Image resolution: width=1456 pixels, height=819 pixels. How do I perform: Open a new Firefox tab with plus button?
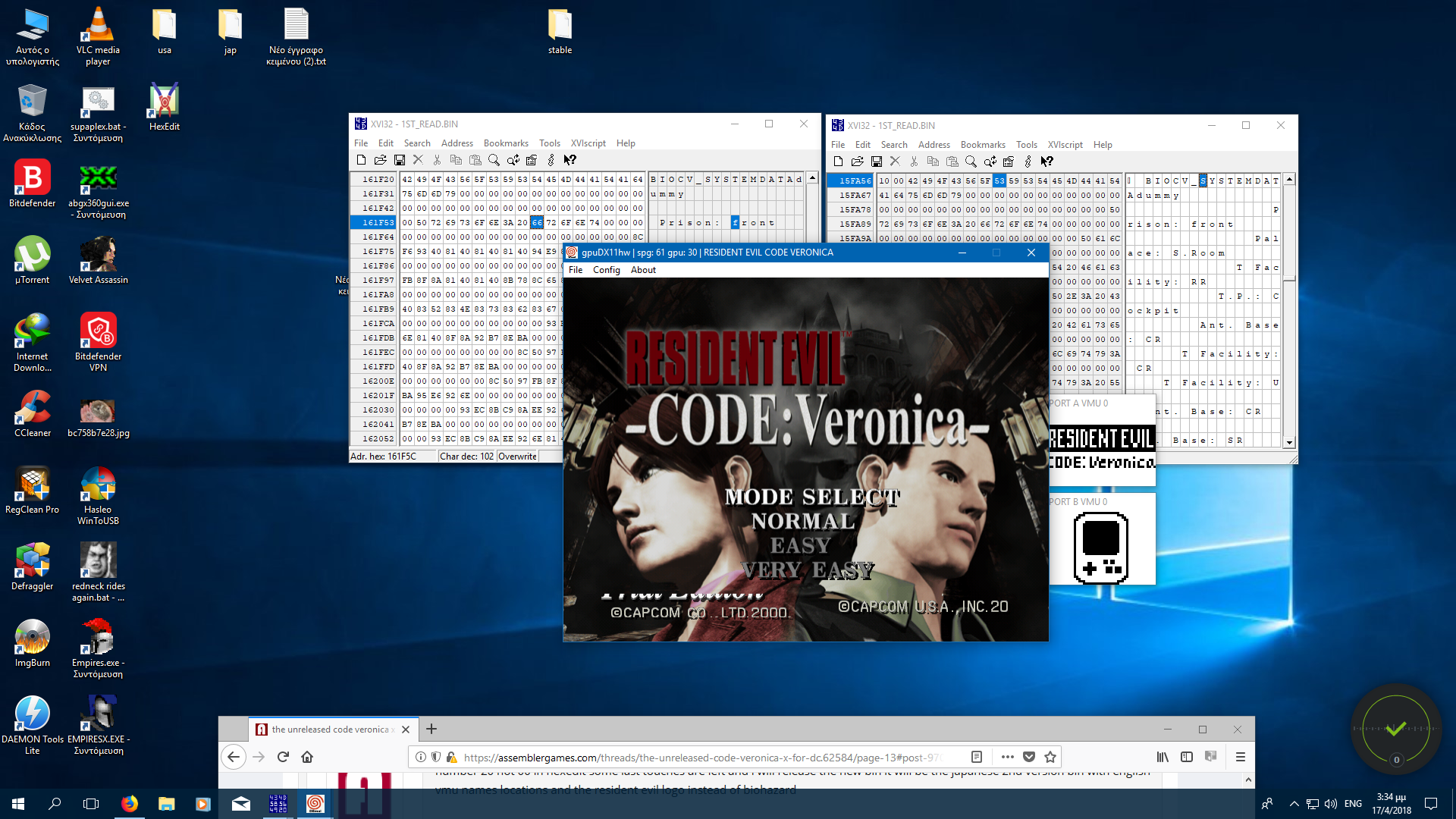[x=431, y=729]
